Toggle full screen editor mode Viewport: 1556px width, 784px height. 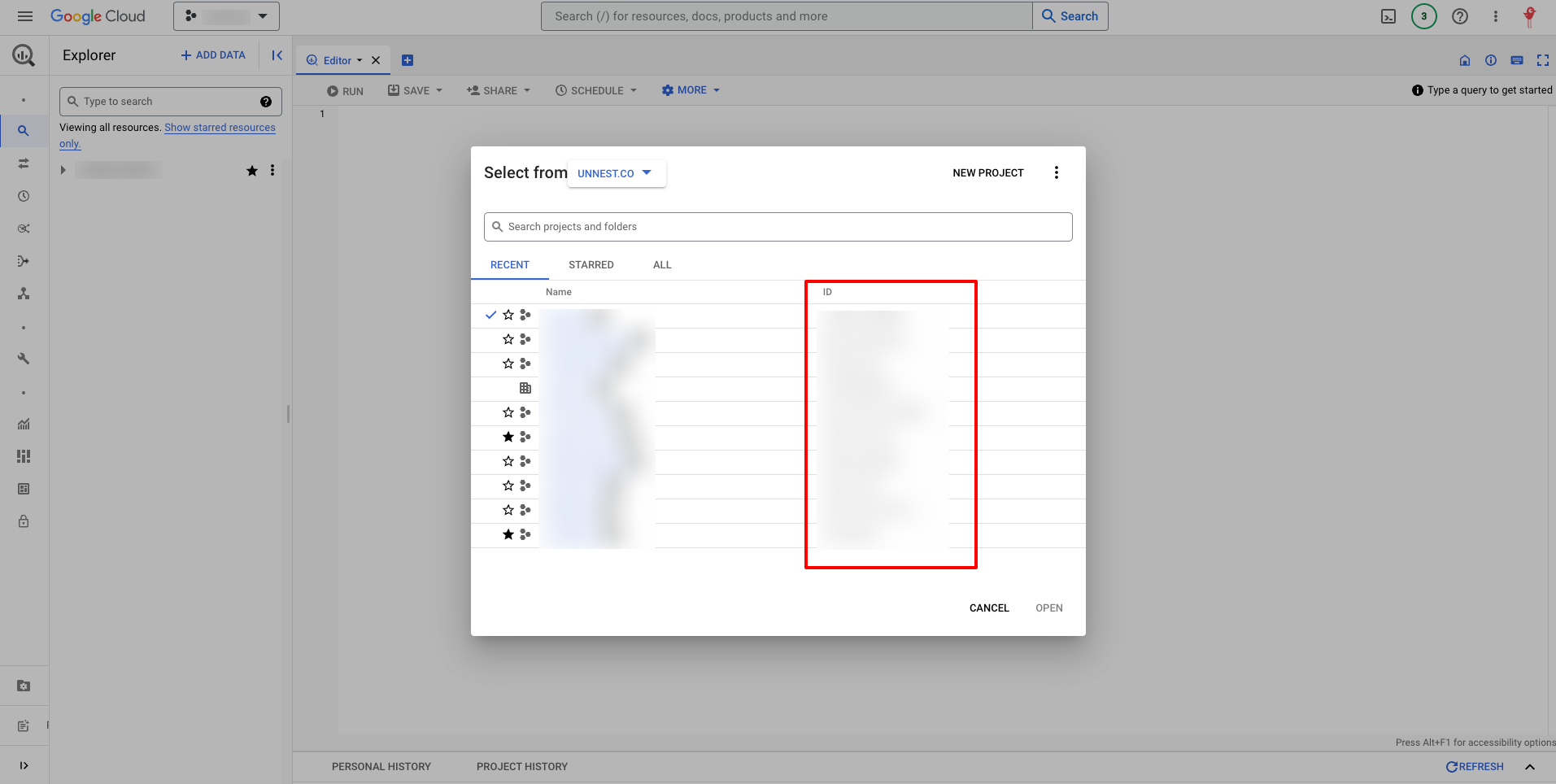(x=1543, y=60)
